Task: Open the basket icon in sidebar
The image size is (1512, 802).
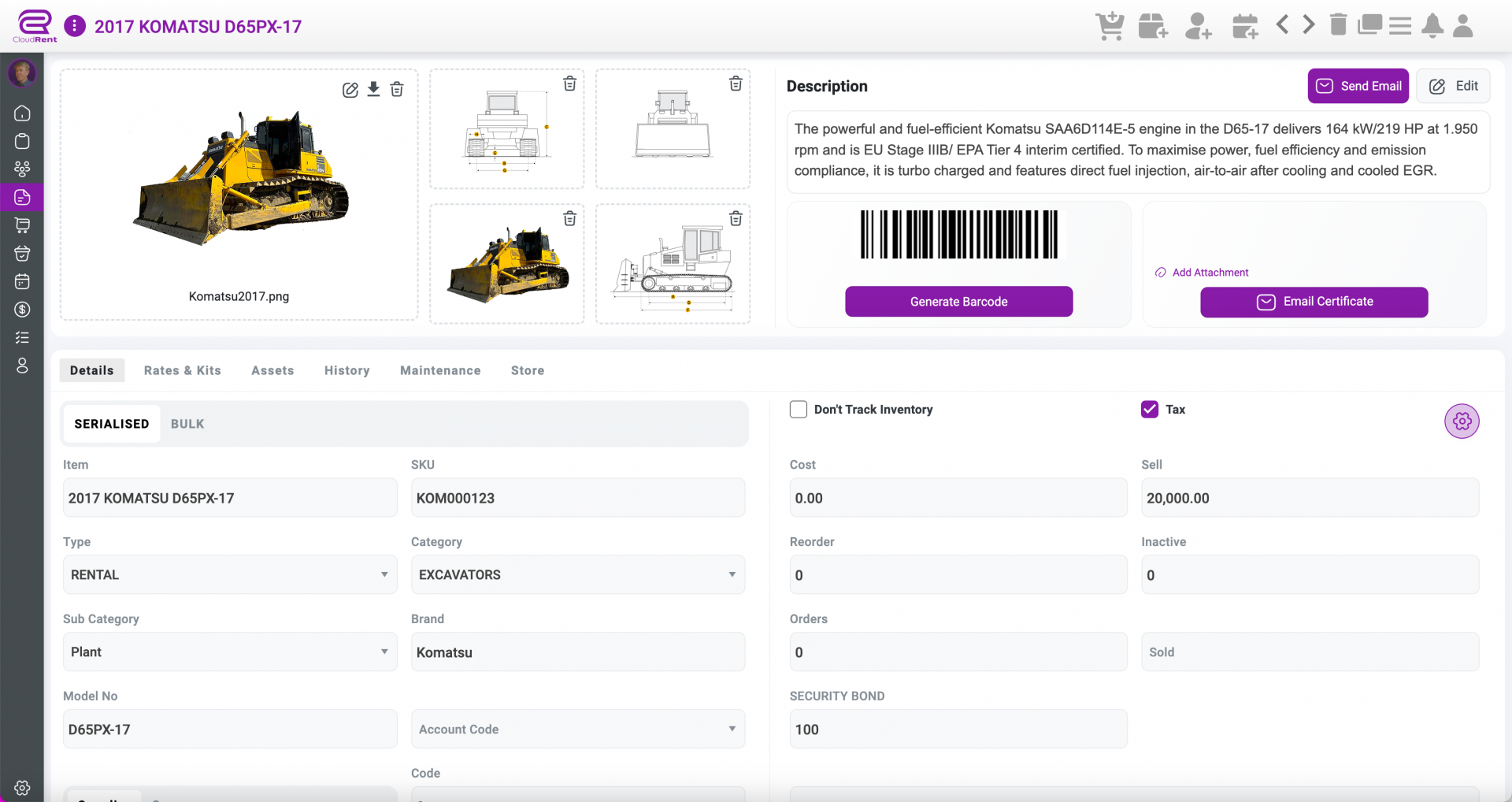Action: click(x=22, y=253)
